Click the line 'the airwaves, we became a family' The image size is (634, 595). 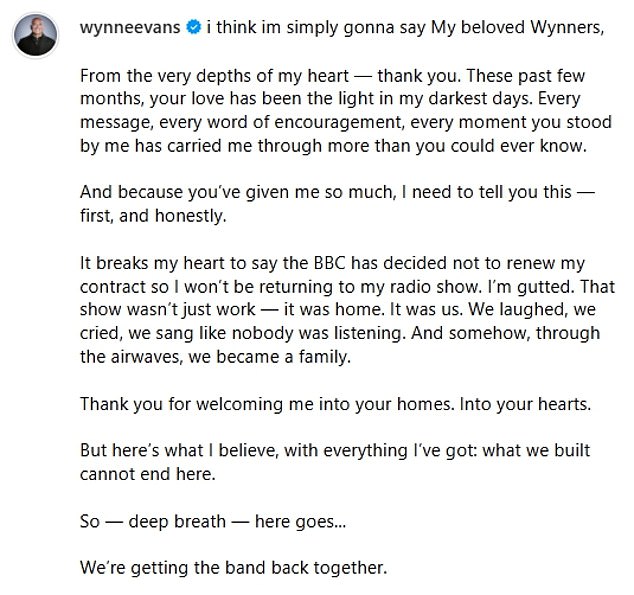tap(215, 357)
